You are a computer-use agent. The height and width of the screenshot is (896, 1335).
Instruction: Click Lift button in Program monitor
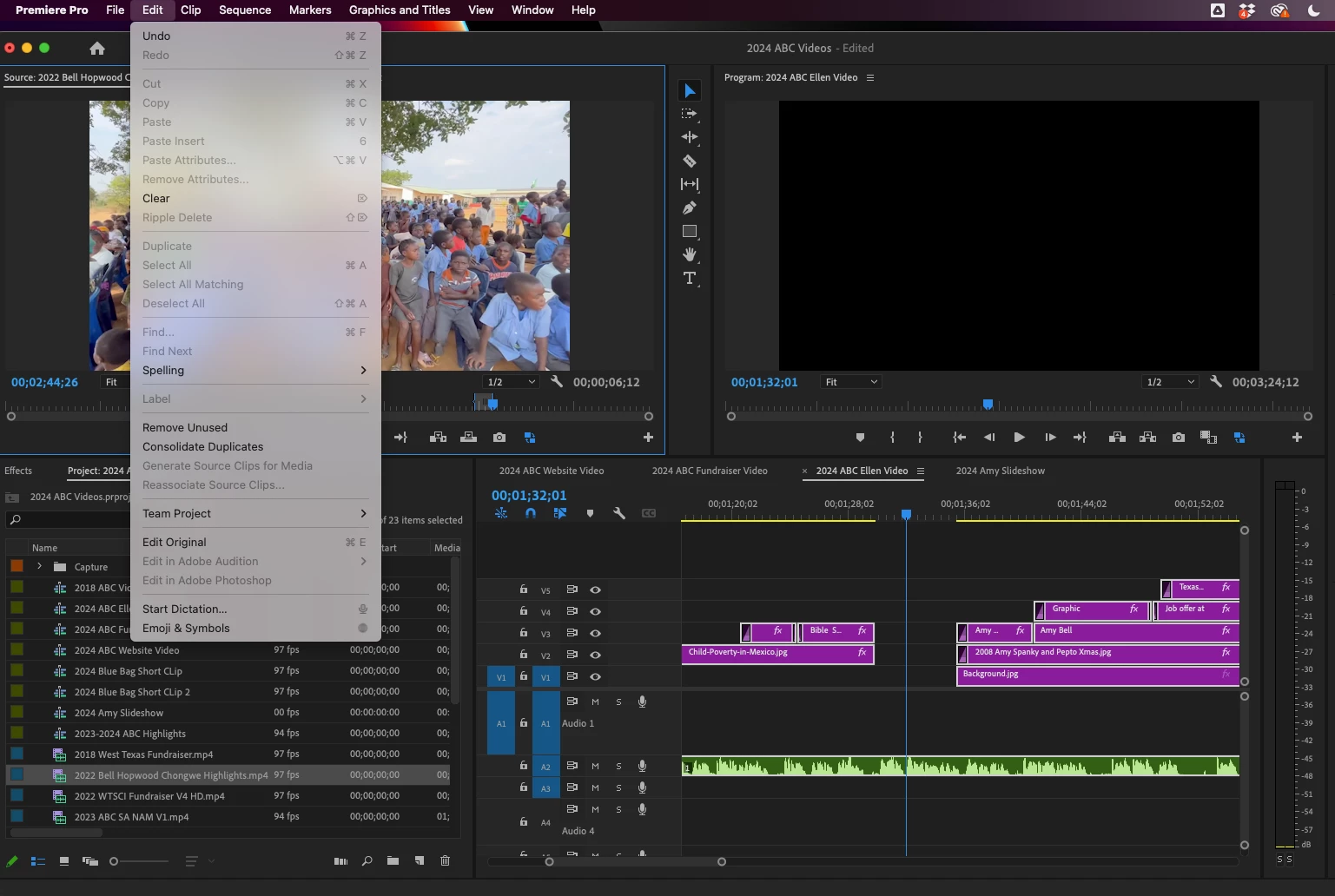point(1117,438)
